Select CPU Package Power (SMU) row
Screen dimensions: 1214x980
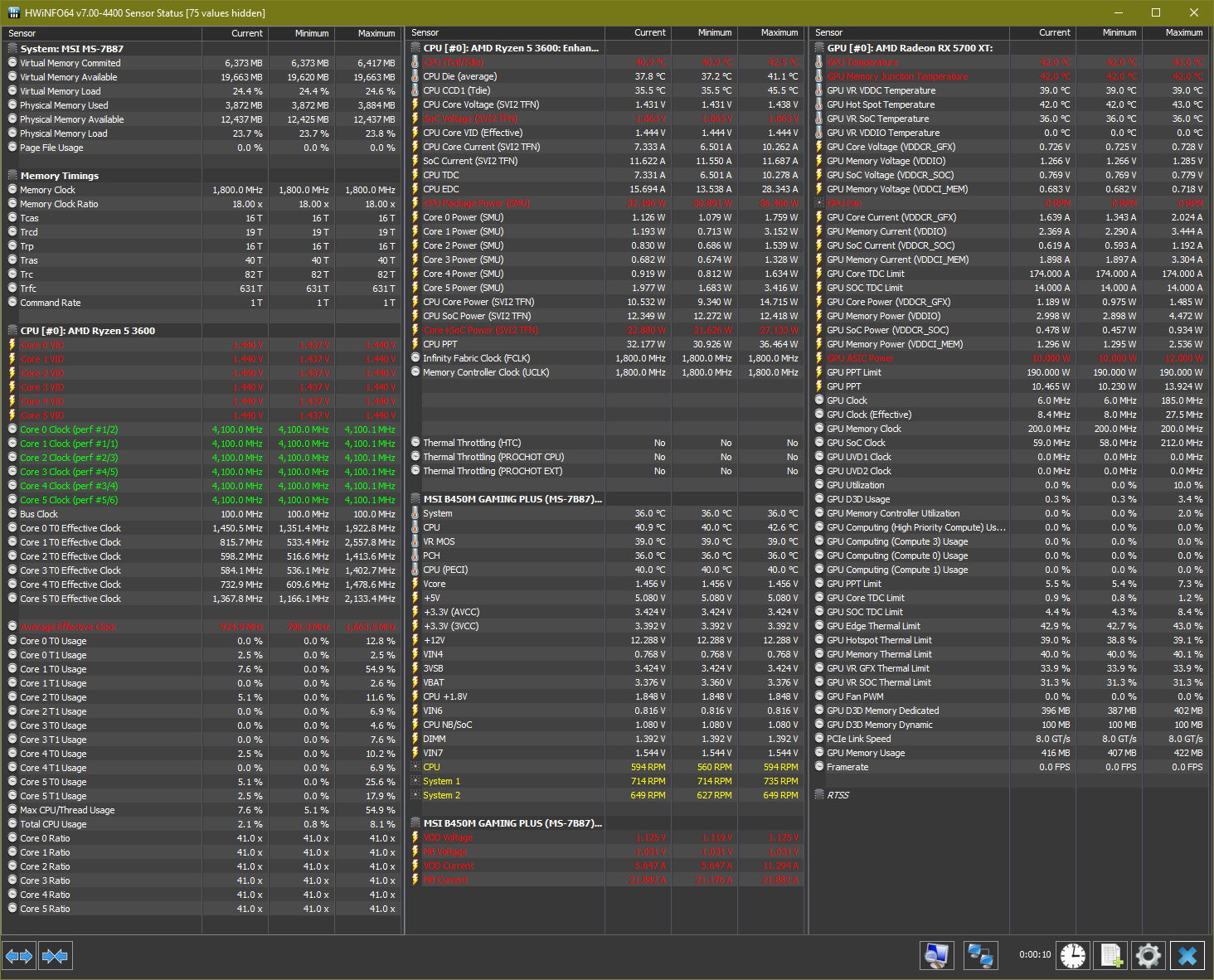pyautogui.click(x=605, y=203)
